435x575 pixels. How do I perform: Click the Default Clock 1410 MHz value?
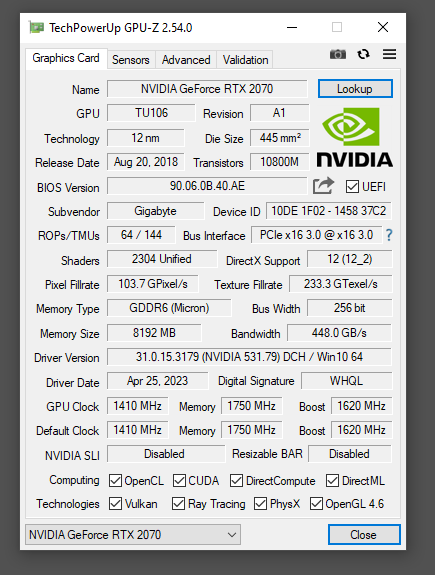coord(138,430)
